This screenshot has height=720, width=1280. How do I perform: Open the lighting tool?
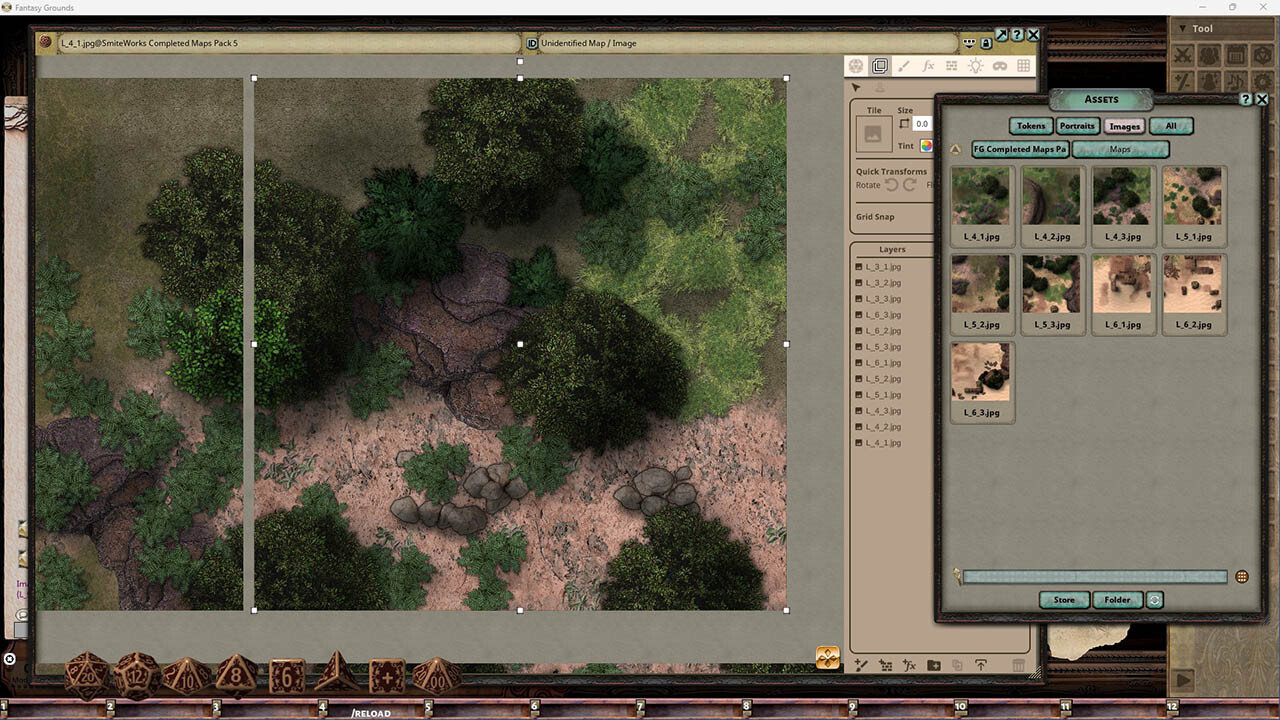(977, 66)
